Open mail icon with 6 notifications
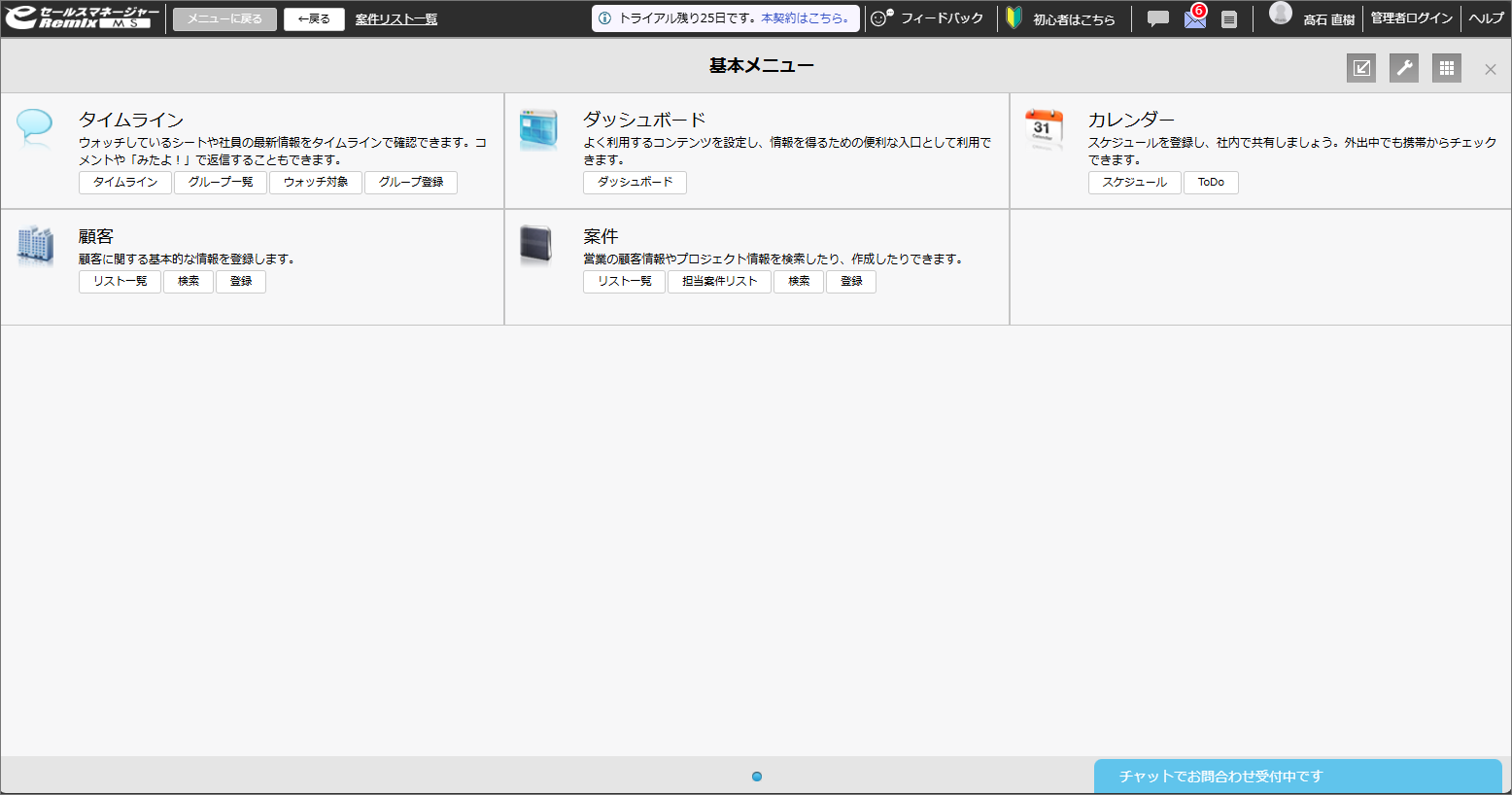The image size is (1512, 795). (x=1195, y=17)
